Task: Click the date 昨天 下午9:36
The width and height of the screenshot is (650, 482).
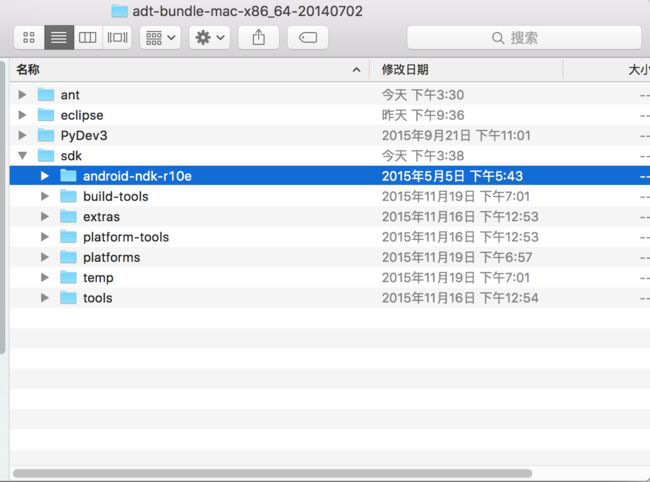Action: click(x=422, y=115)
